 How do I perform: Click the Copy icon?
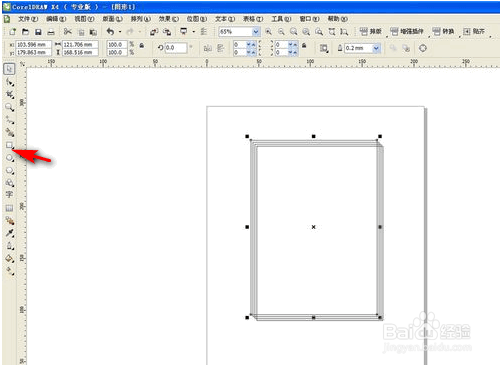[81, 32]
